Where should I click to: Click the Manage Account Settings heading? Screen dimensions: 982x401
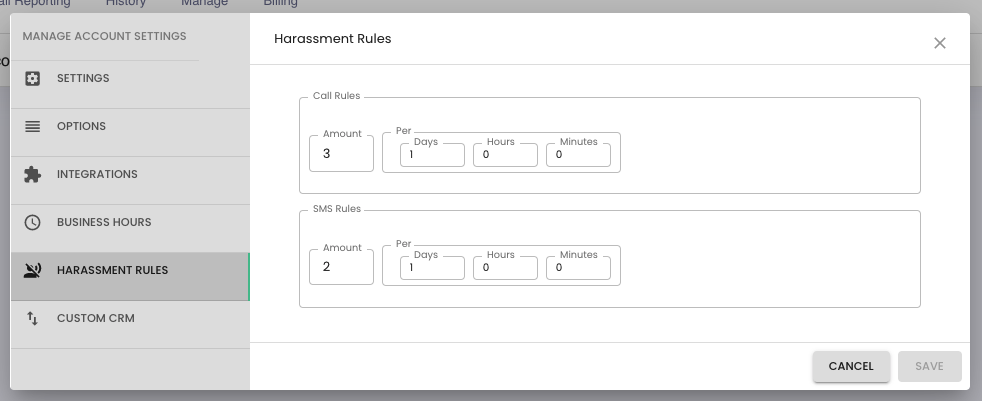point(105,36)
